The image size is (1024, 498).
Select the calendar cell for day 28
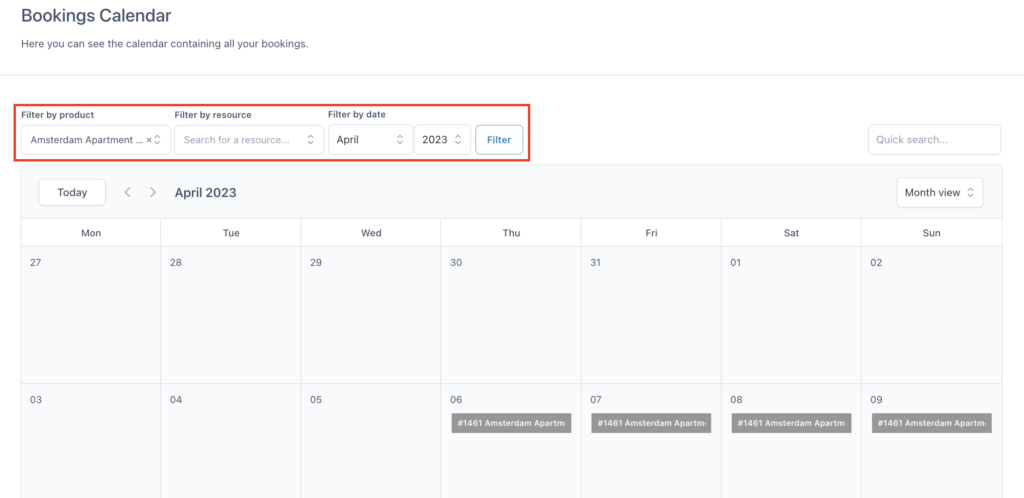[x=231, y=315]
